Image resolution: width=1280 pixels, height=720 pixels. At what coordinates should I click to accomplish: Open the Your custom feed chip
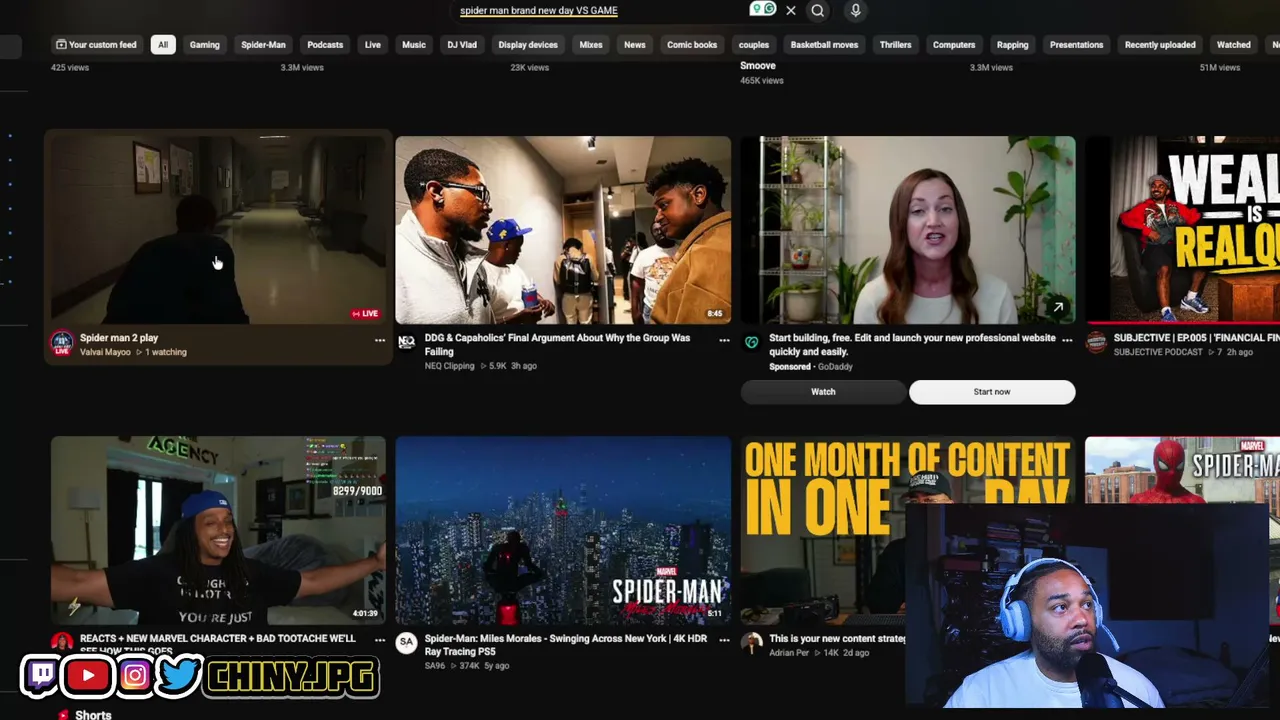click(x=96, y=45)
